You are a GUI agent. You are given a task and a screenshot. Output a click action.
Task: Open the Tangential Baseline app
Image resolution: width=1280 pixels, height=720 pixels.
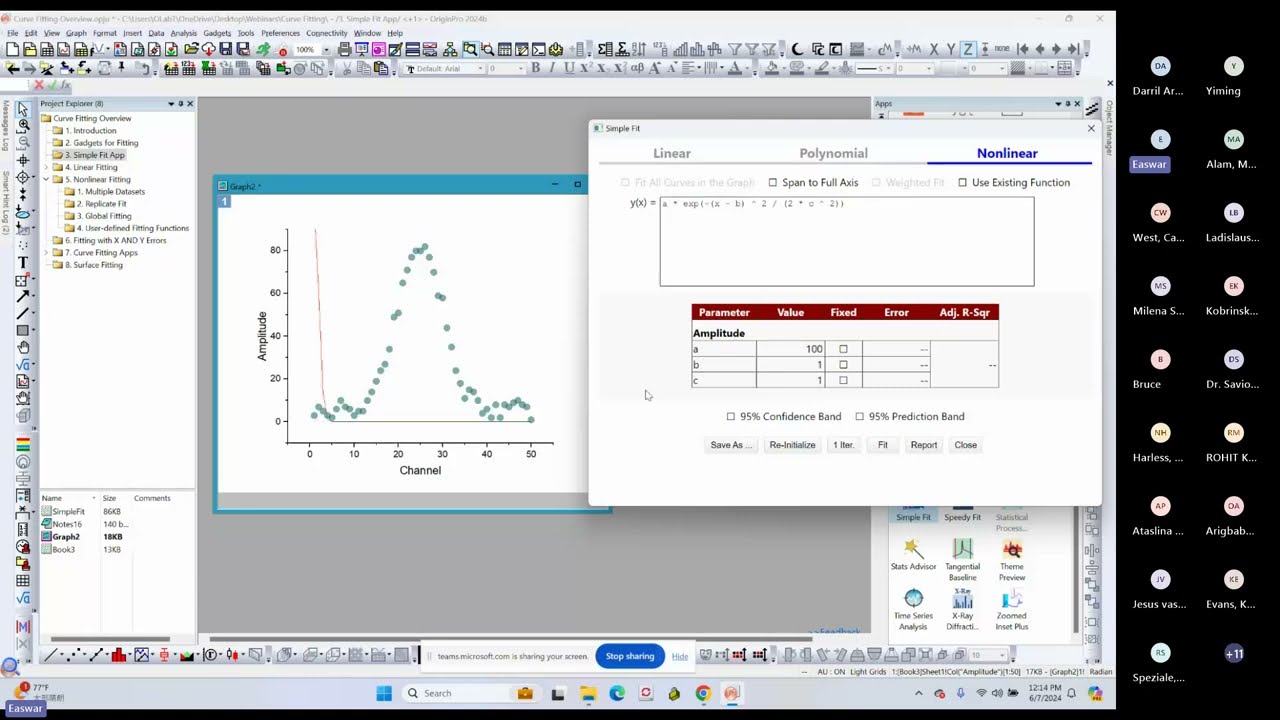(x=962, y=559)
